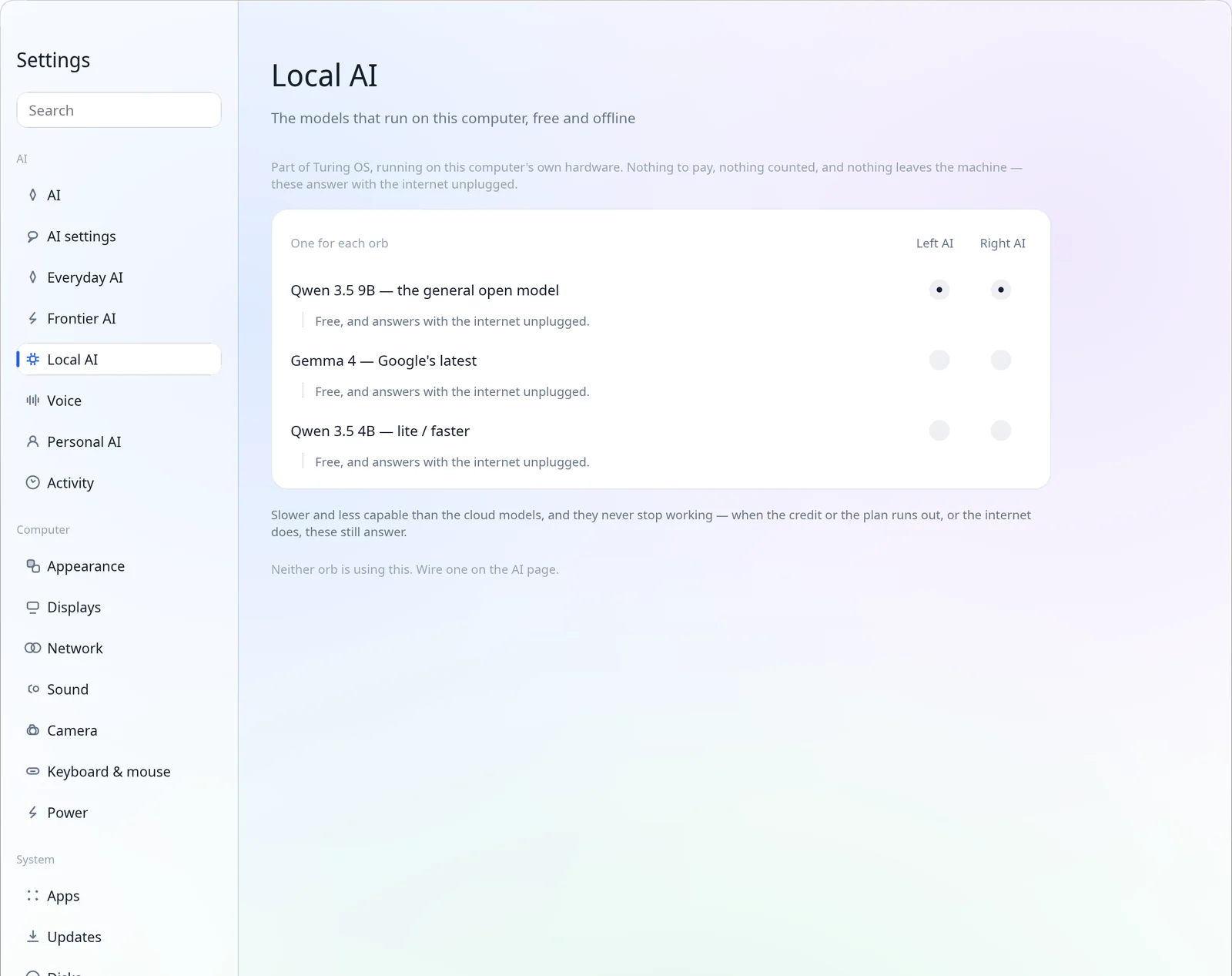Click the camera icon in sidebar
This screenshot has width=1232, height=976.
point(32,729)
